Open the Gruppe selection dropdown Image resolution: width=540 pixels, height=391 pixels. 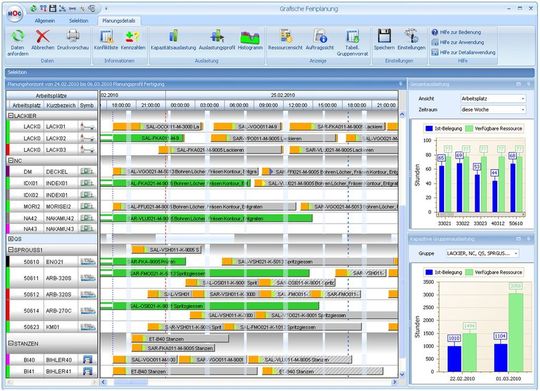point(482,253)
